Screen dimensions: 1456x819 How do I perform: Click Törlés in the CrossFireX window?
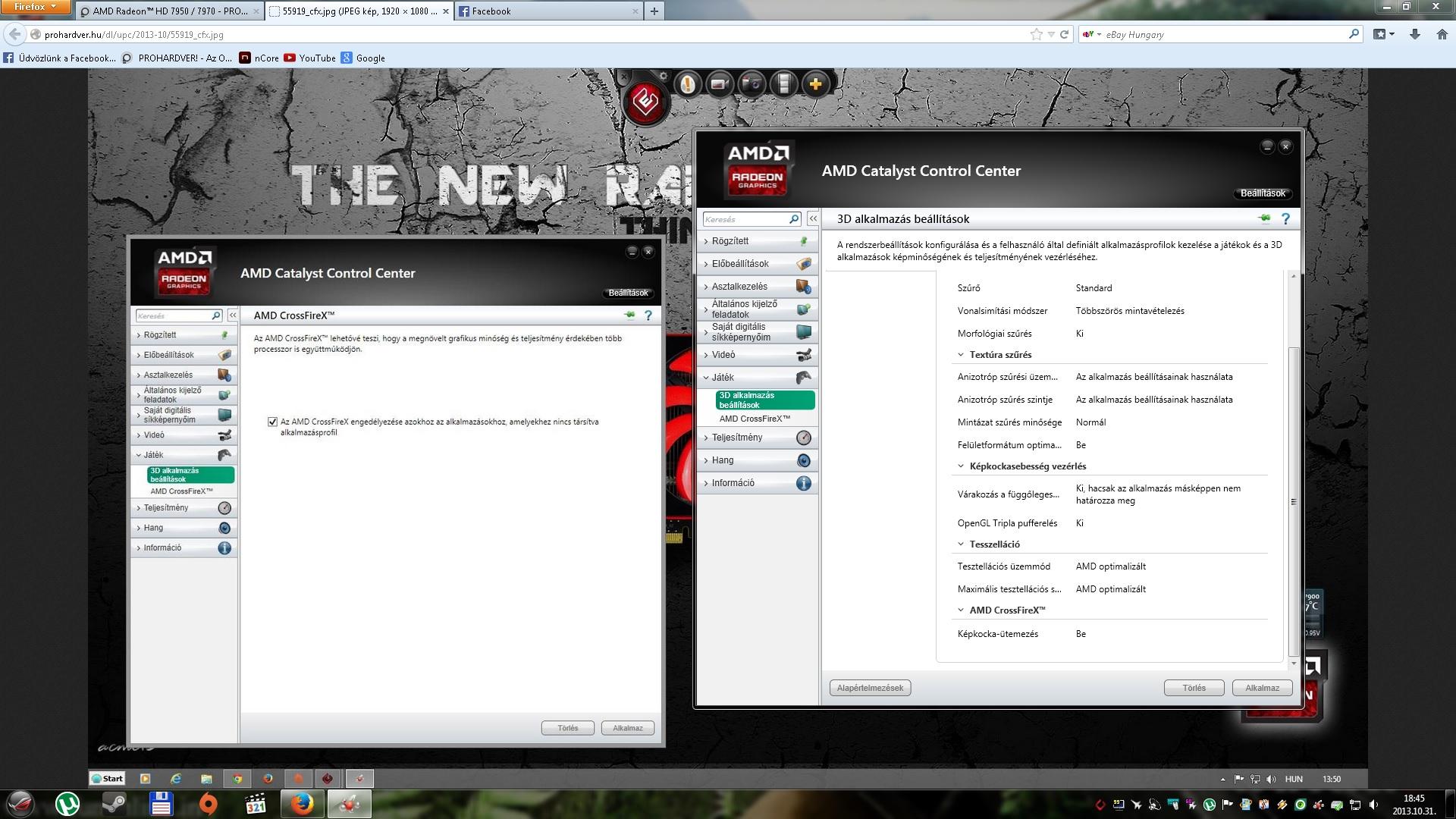click(567, 728)
